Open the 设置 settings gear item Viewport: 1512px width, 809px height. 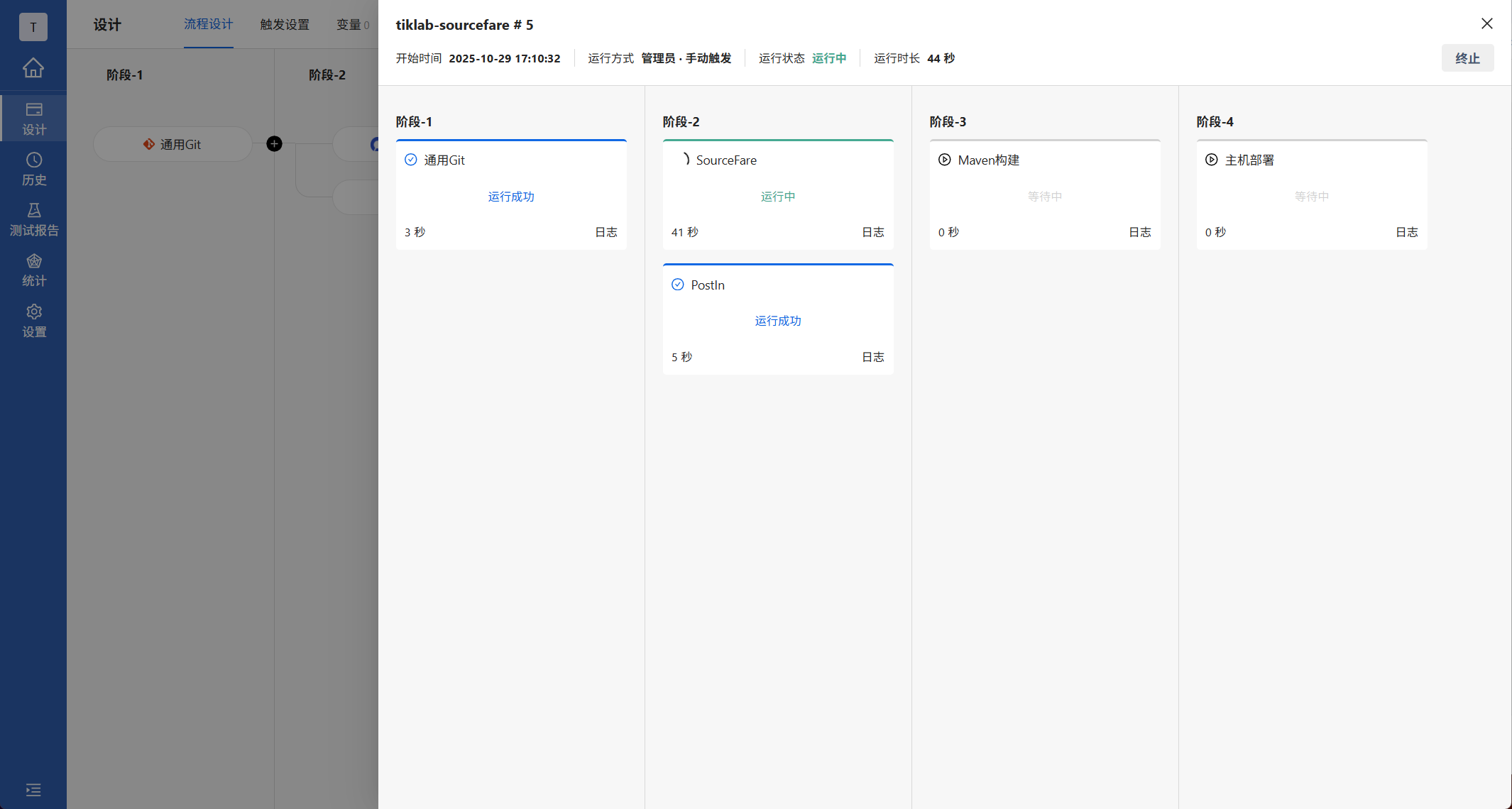tap(33, 321)
